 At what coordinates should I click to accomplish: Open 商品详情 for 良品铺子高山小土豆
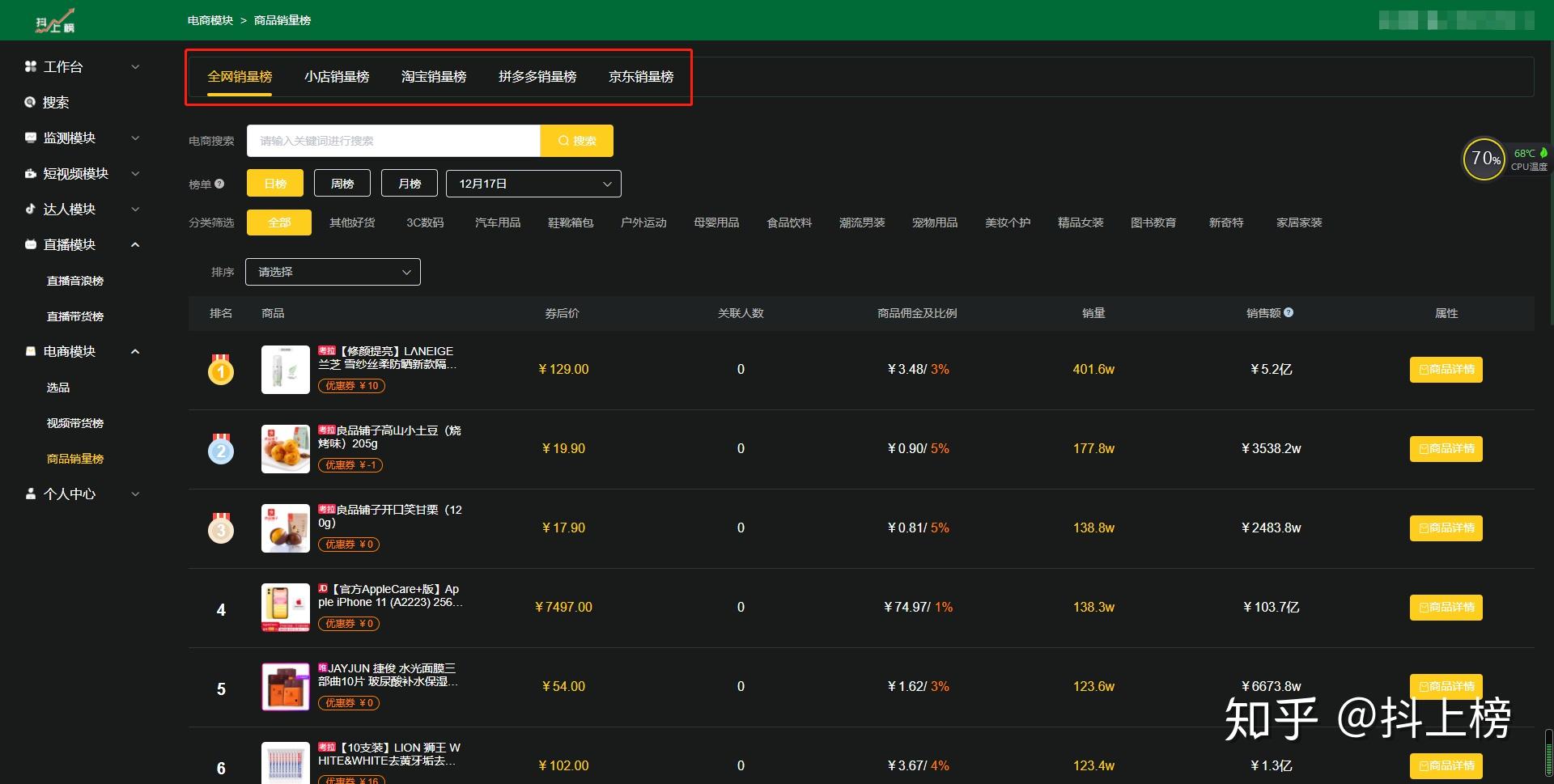(x=1446, y=449)
